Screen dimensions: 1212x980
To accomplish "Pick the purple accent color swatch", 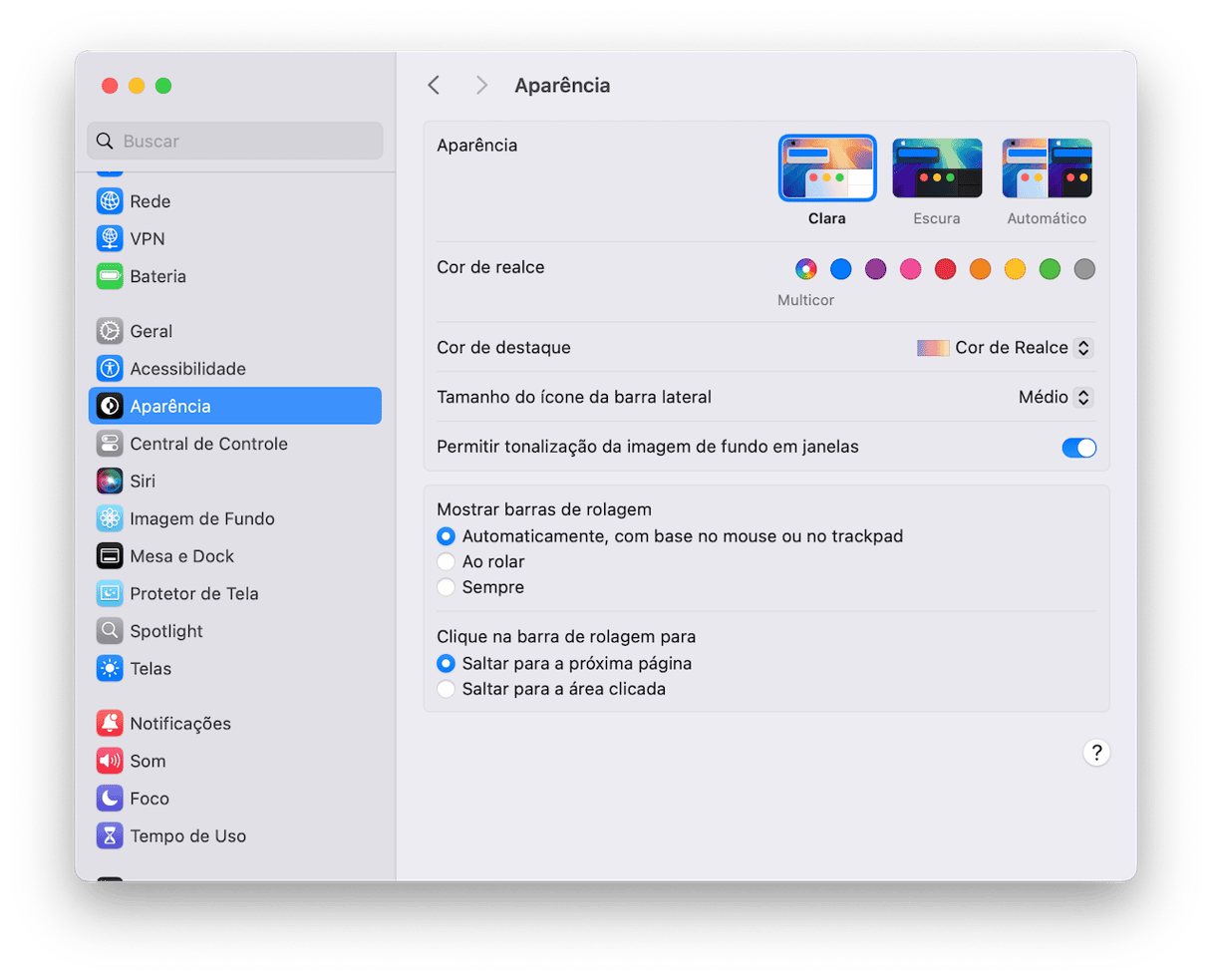I will (876, 269).
